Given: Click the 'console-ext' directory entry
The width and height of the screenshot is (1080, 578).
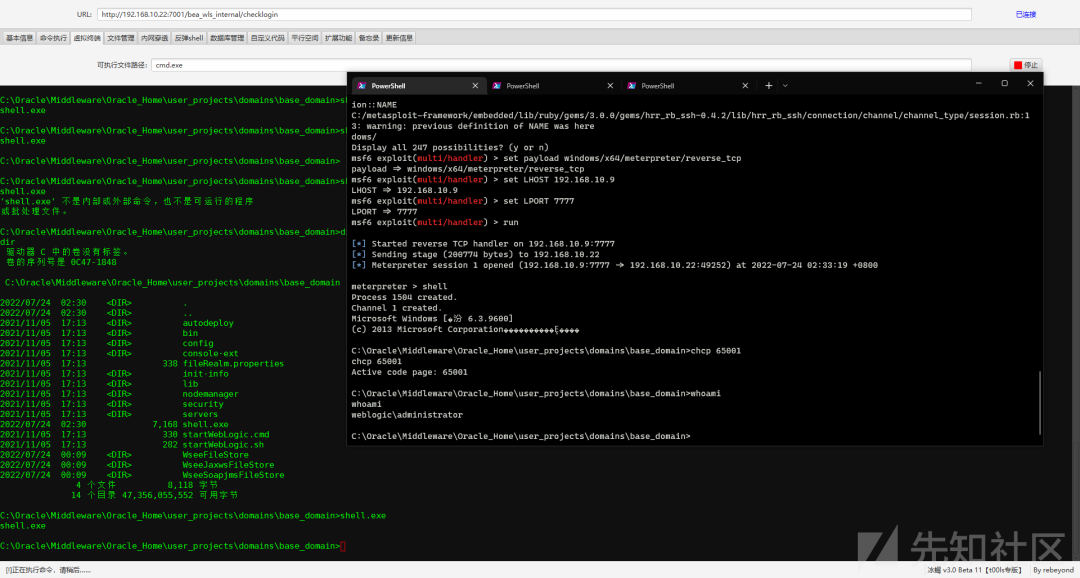Looking at the screenshot, I should [210, 353].
